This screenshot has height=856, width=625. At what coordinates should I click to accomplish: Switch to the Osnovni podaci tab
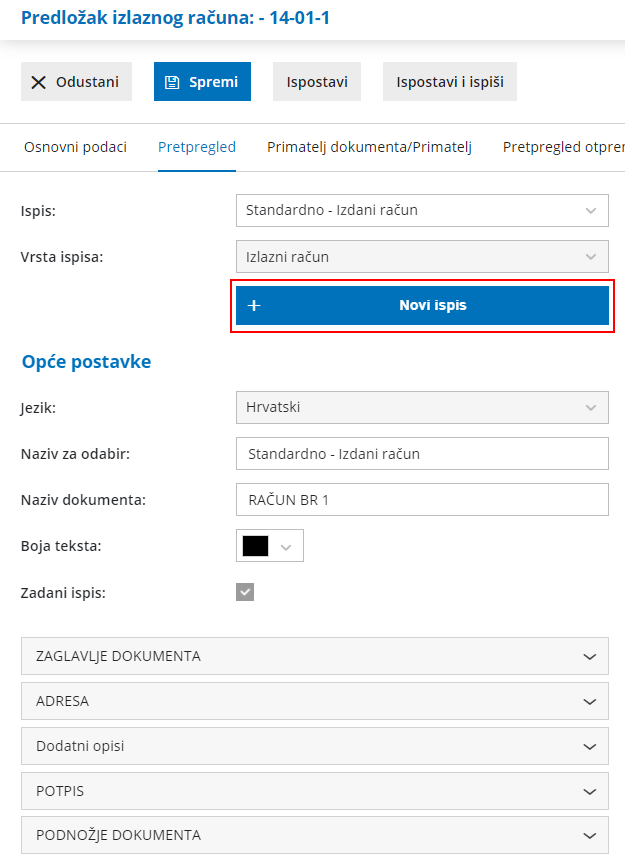pos(75,147)
